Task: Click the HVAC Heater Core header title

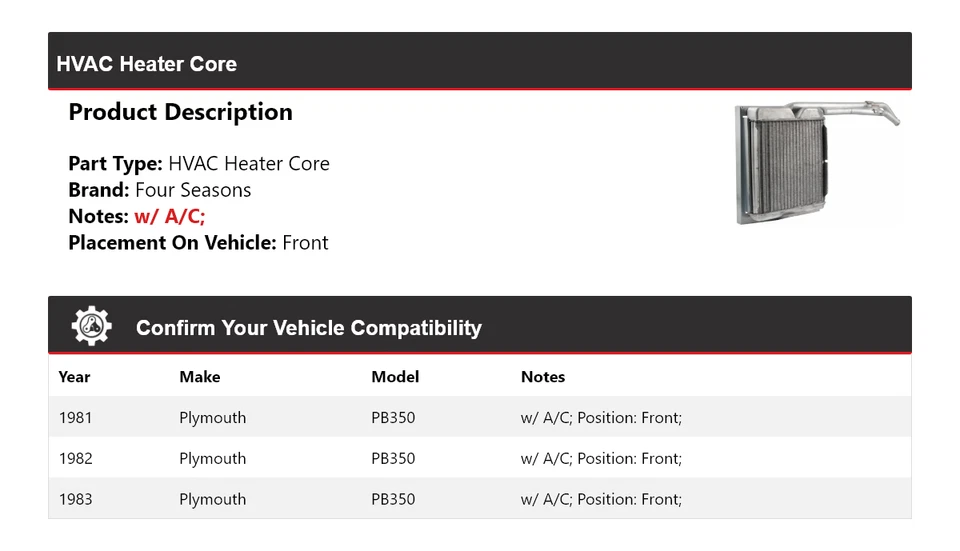Action: point(146,64)
